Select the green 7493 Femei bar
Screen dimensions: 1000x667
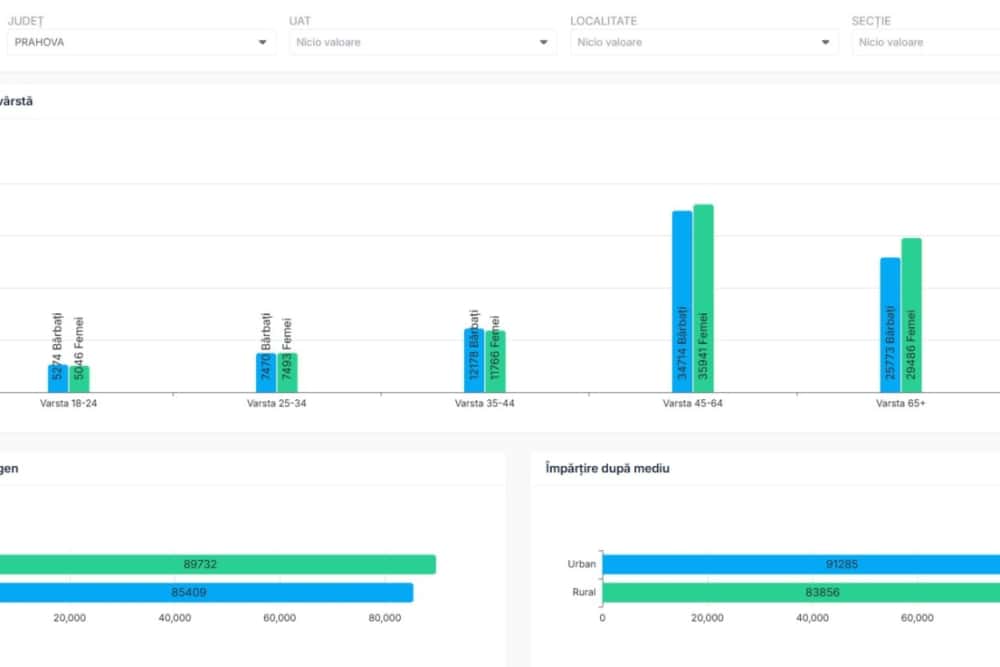coord(287,372)
